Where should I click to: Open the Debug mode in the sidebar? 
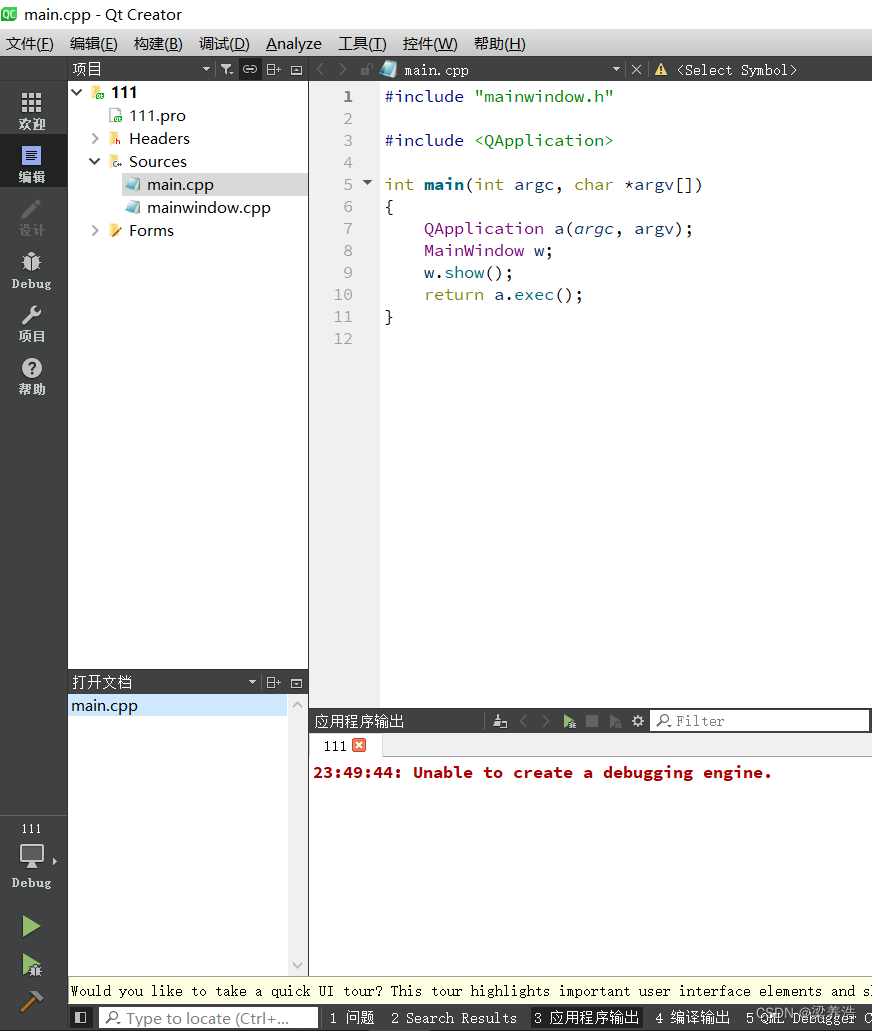pos(31,270)
